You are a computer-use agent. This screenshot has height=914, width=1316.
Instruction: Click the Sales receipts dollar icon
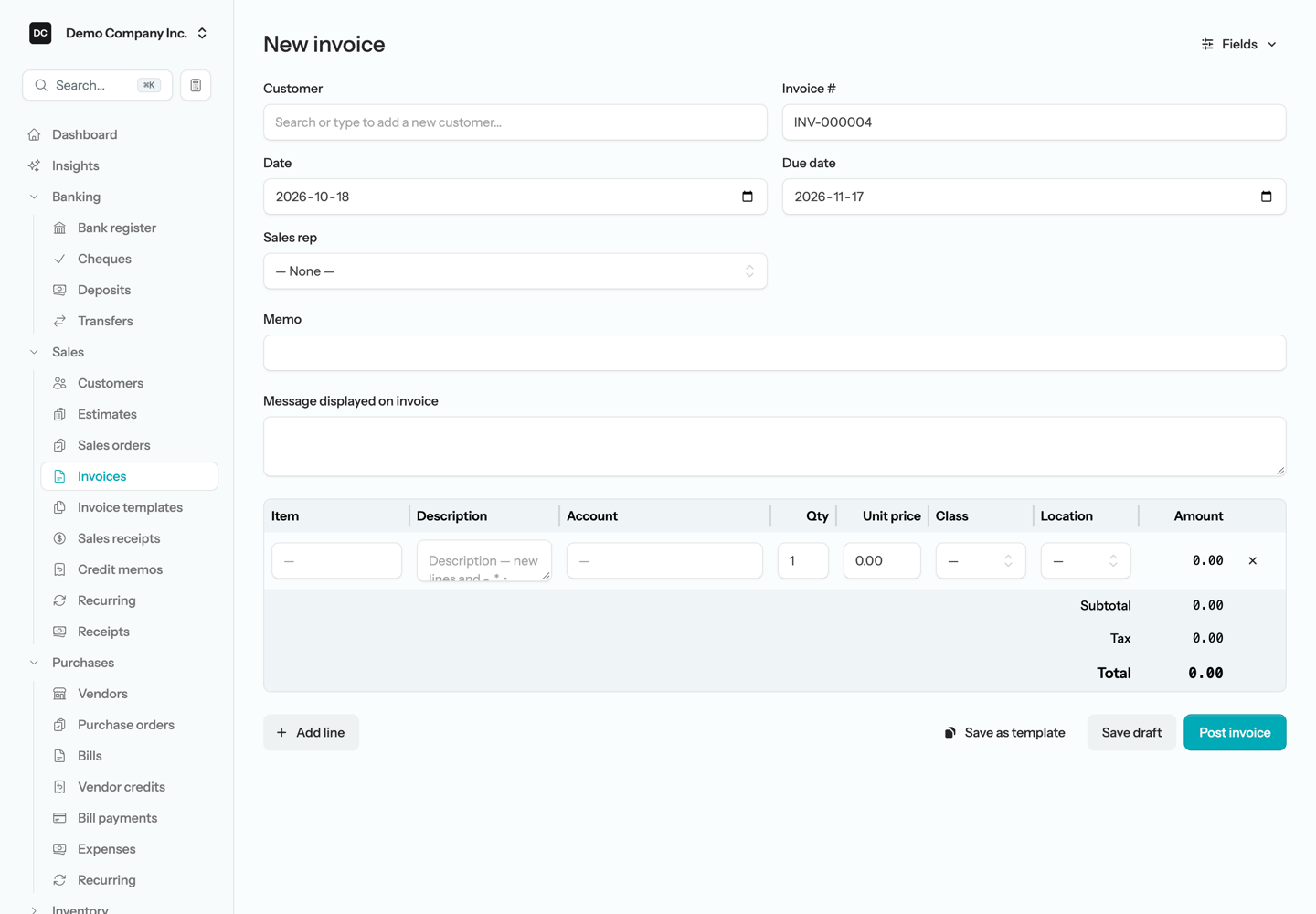[x=59, y=538]
